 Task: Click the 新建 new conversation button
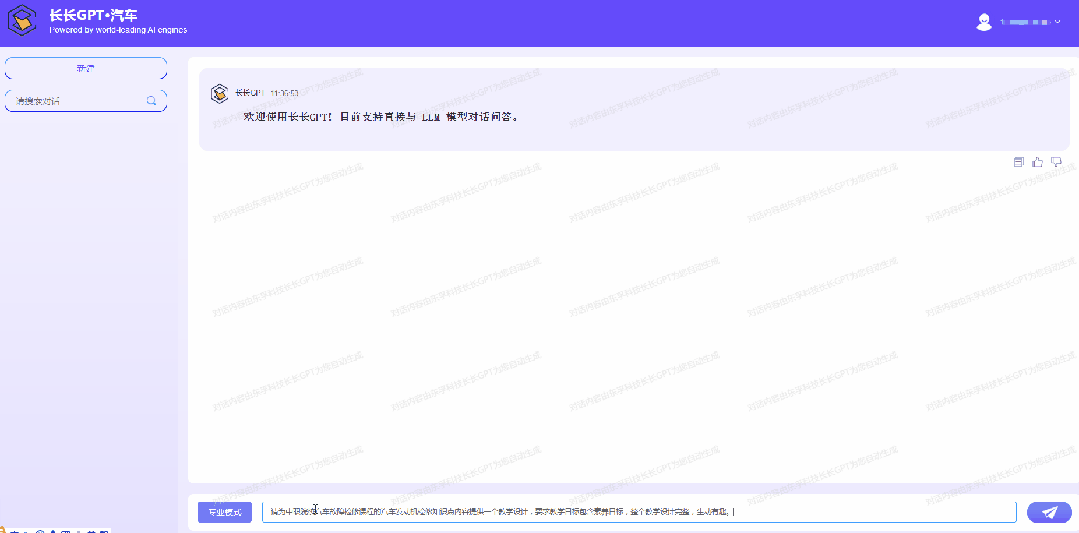pyautogui.click(x=86, y=69)
